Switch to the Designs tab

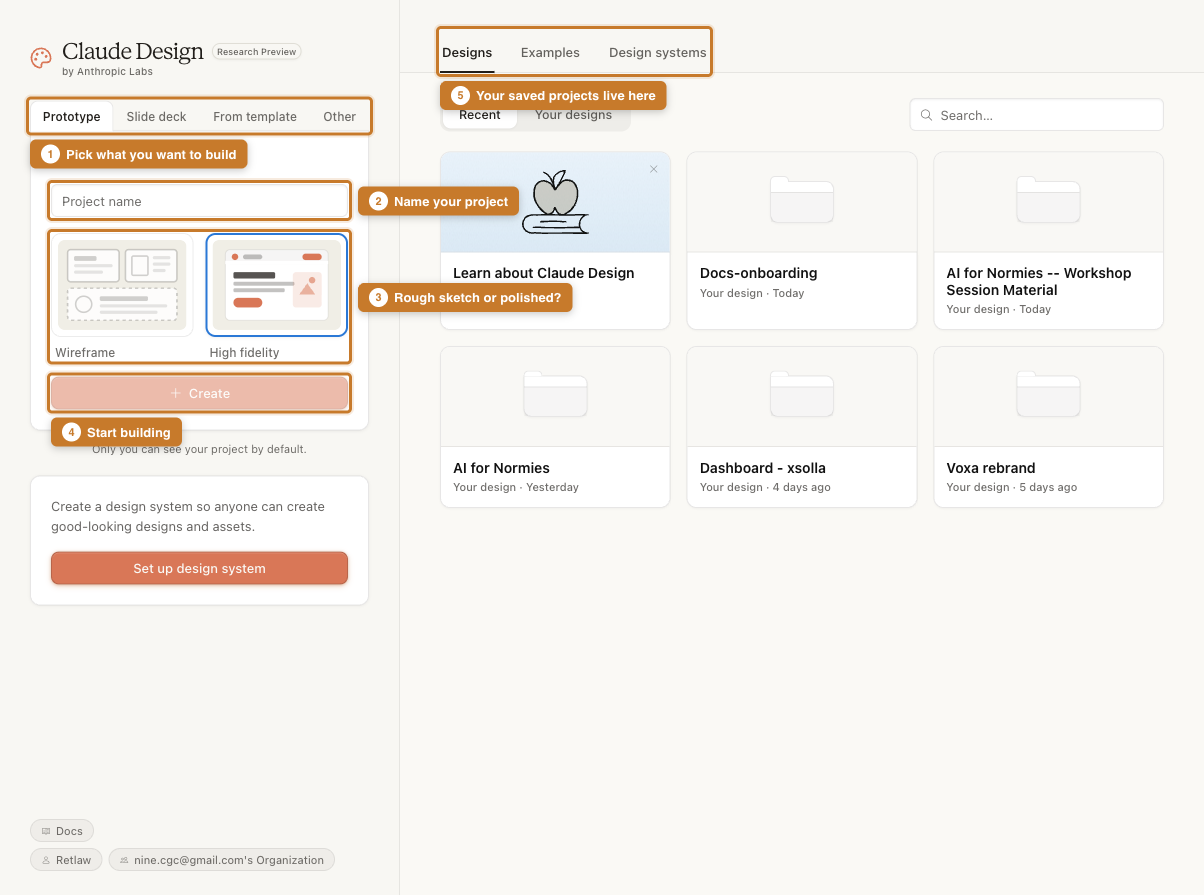point(468,52)
